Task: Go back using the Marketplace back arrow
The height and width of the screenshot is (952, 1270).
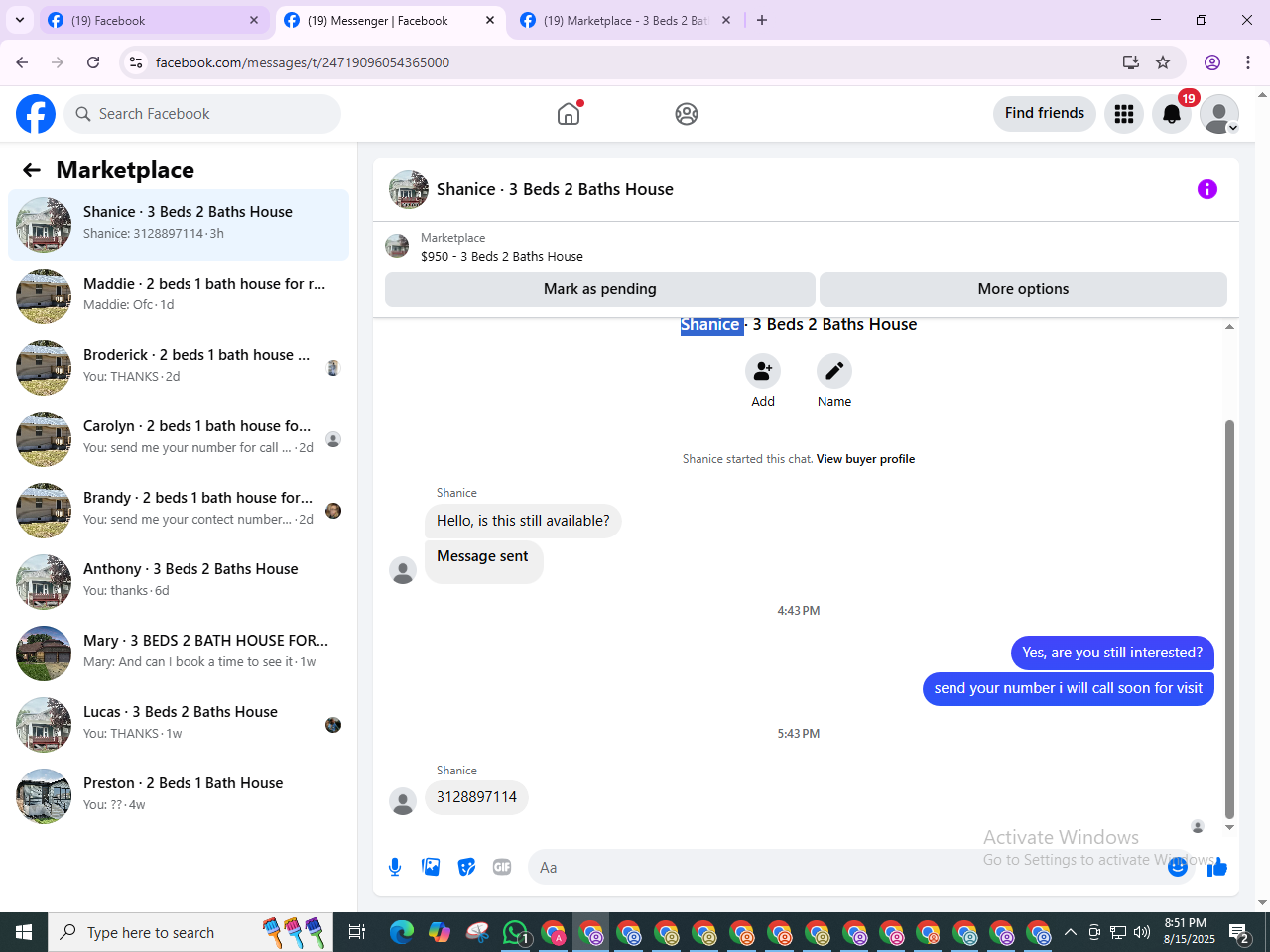Action: click(32, 170)
